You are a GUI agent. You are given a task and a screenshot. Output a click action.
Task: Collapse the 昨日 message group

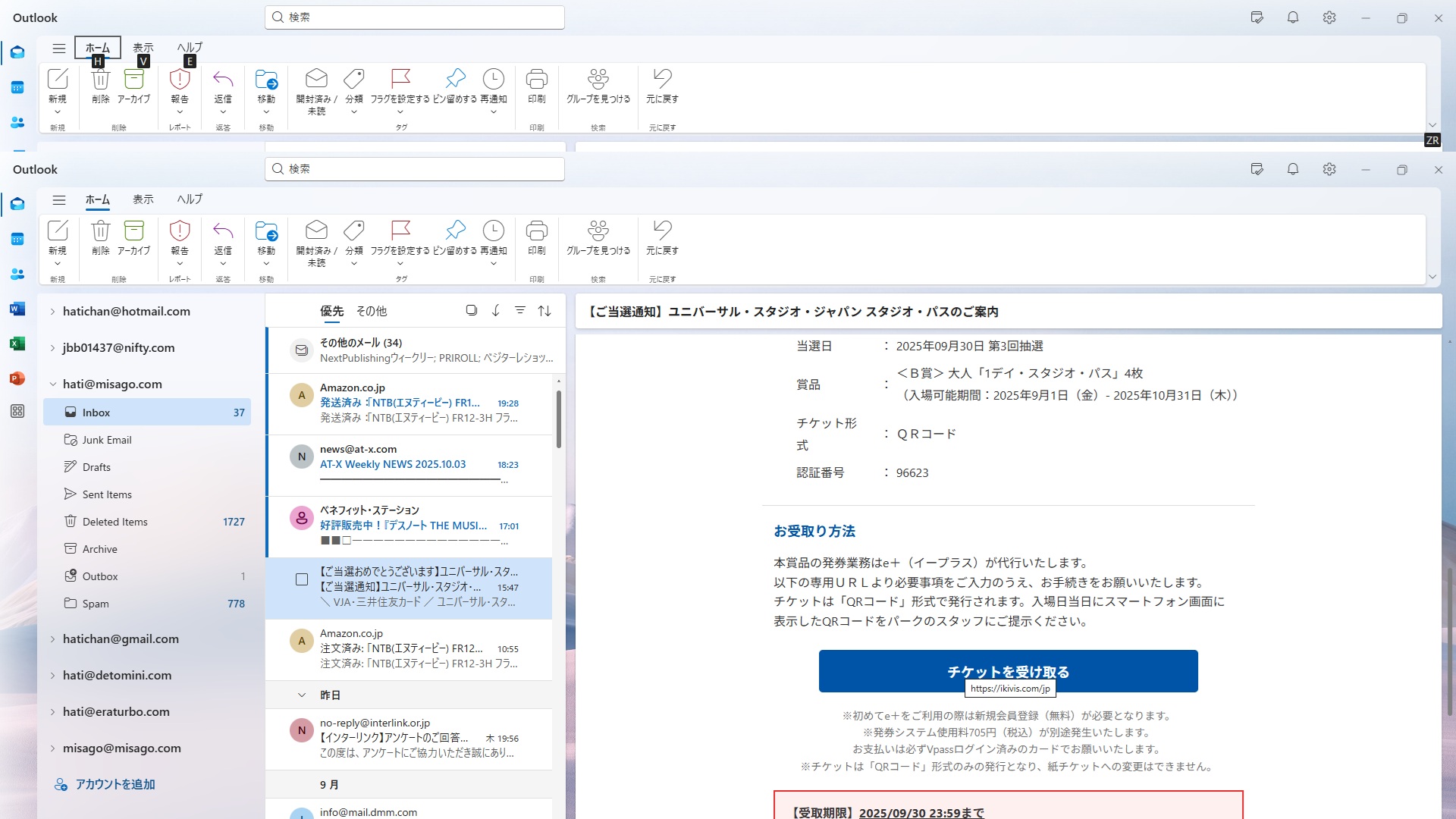point(302,695)
